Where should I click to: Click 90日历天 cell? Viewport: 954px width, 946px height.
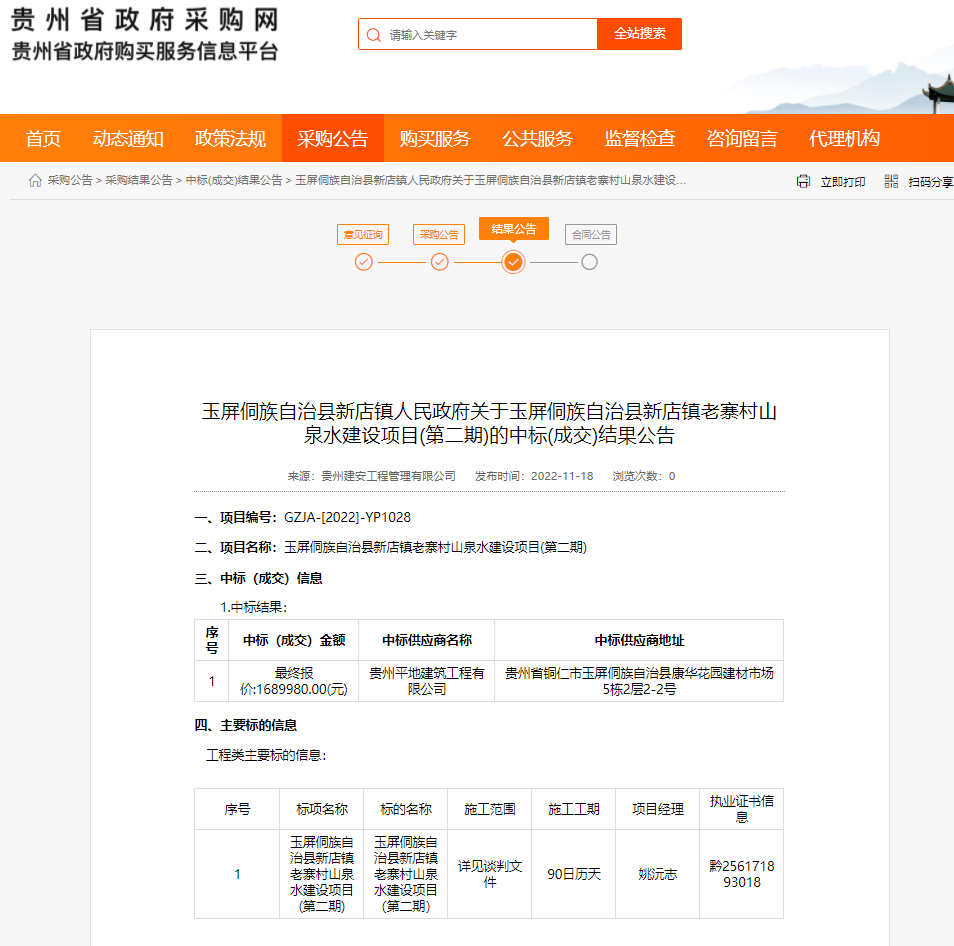574,874
